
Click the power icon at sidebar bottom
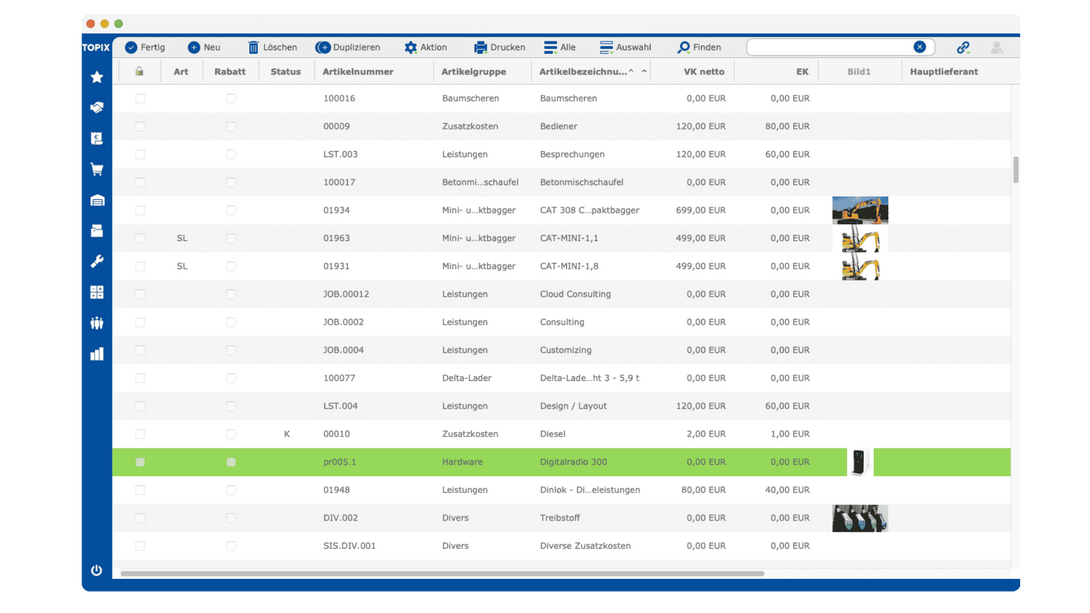[97, 570]
